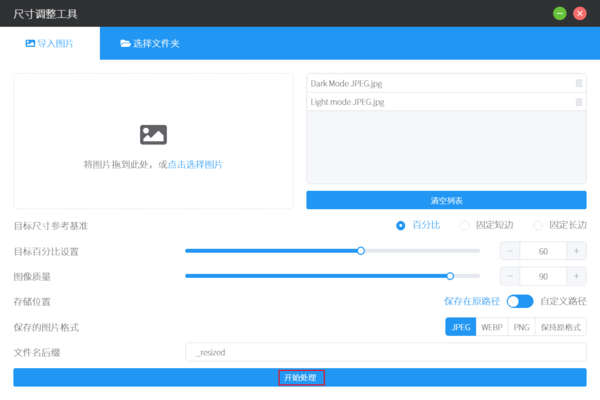Screen dimensions: 600x400
Task: Decrease target percentage with minus button
Action: pyautogui.click(x=510, y=251)
